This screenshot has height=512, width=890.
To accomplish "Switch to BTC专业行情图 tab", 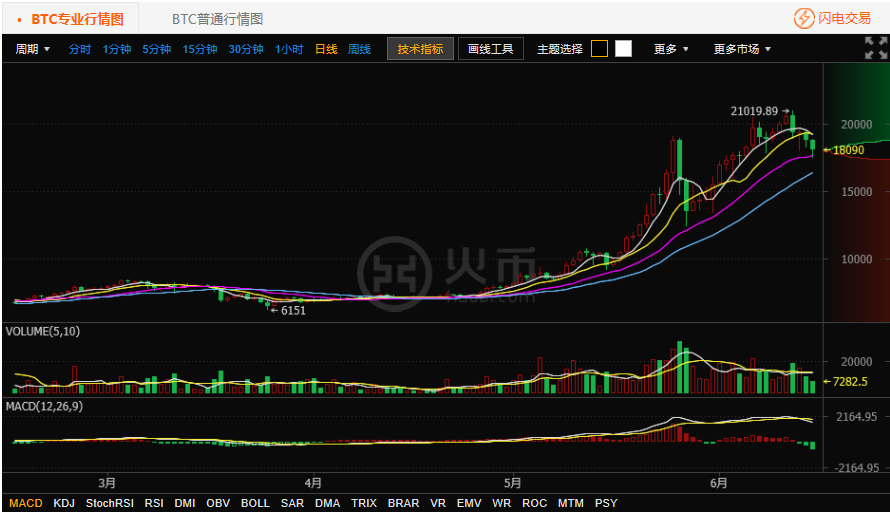I will click(x=77, y=19).
